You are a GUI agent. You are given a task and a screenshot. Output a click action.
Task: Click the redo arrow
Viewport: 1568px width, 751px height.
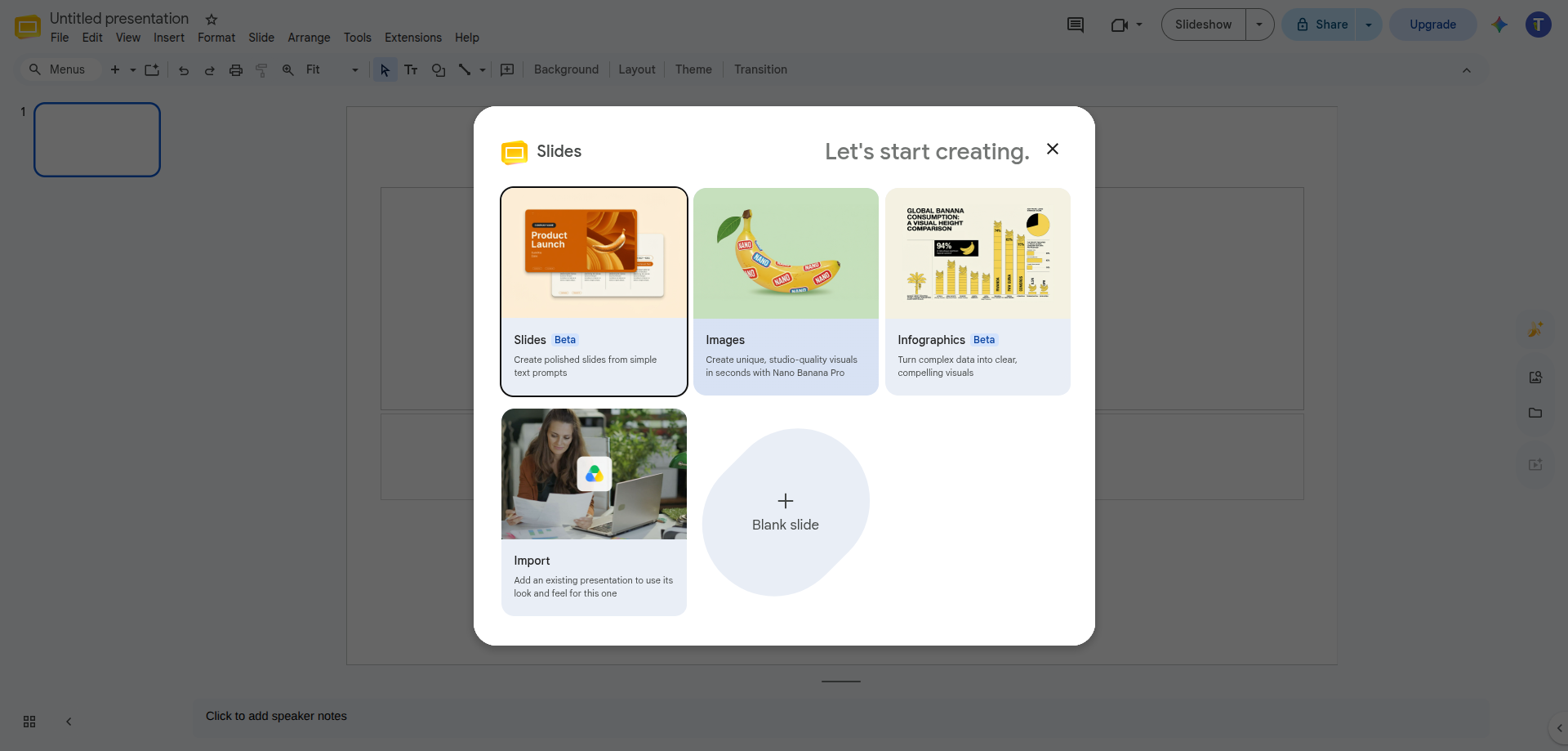209,69
